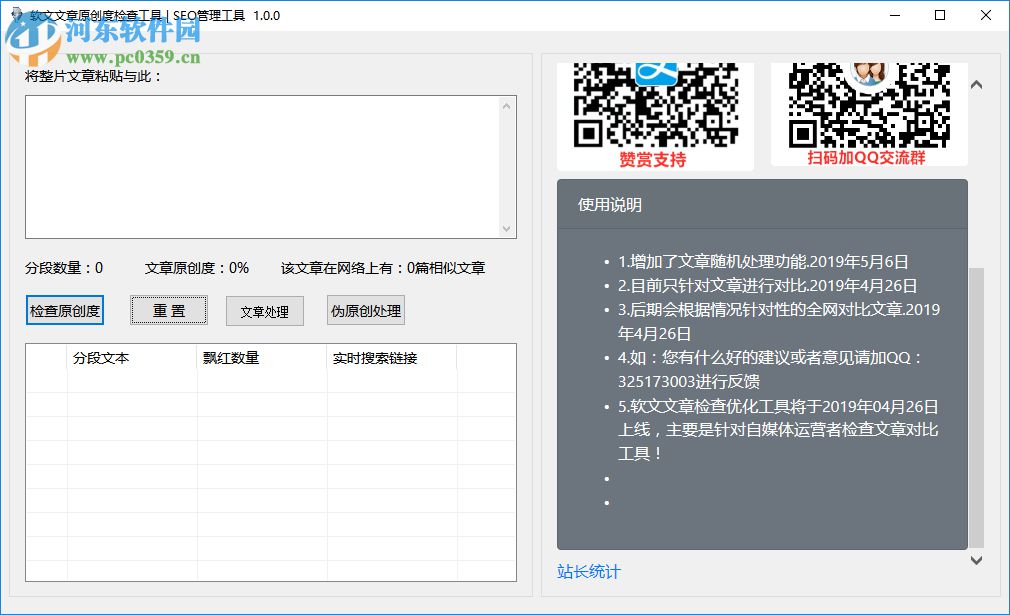The image size is (1010, 615).
Task: Click note 3 about 全网对比文章
Action: click(x=779, y=321)
